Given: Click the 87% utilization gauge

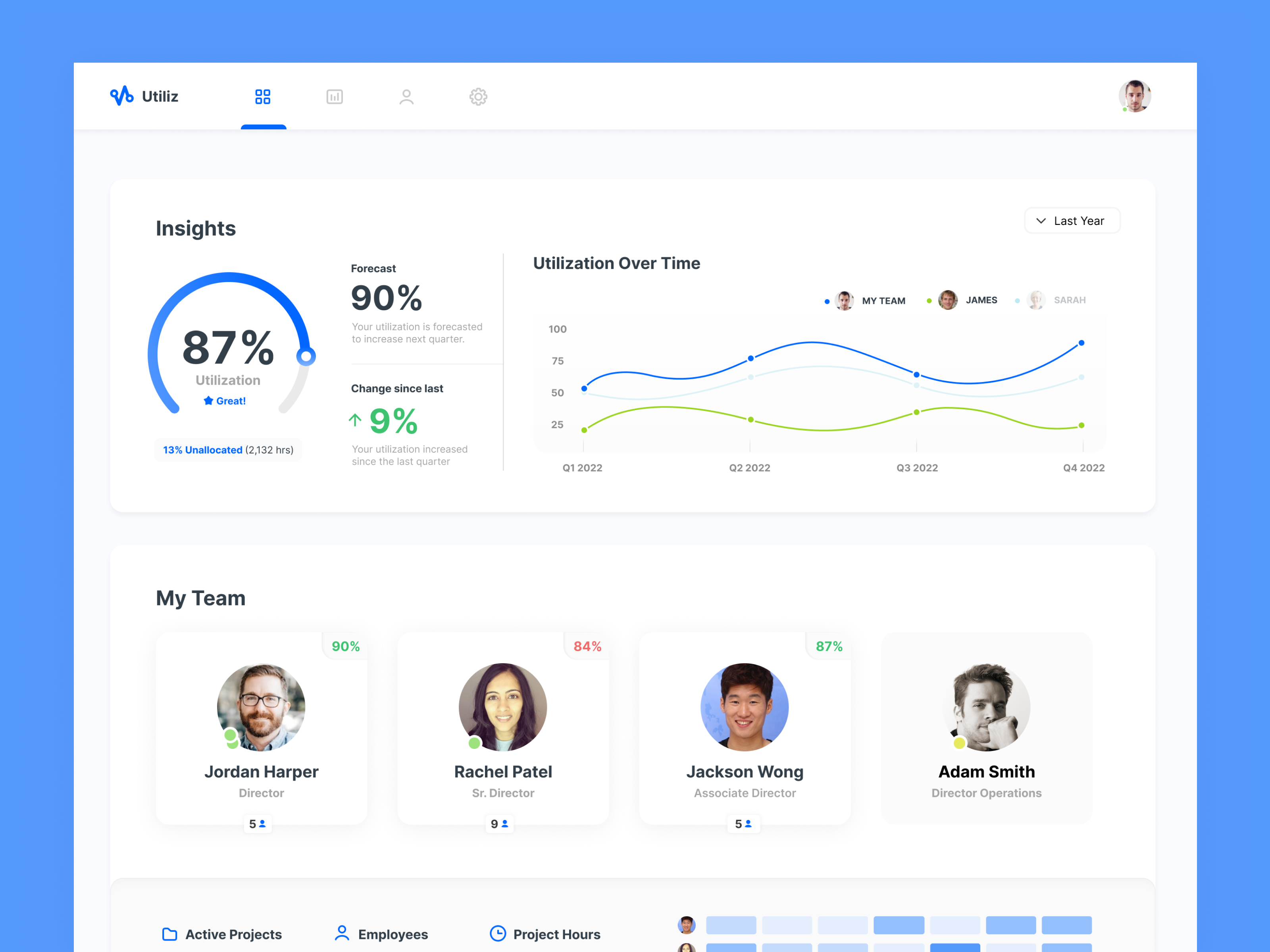Looking at the screenshot, I should pos(228,347).
